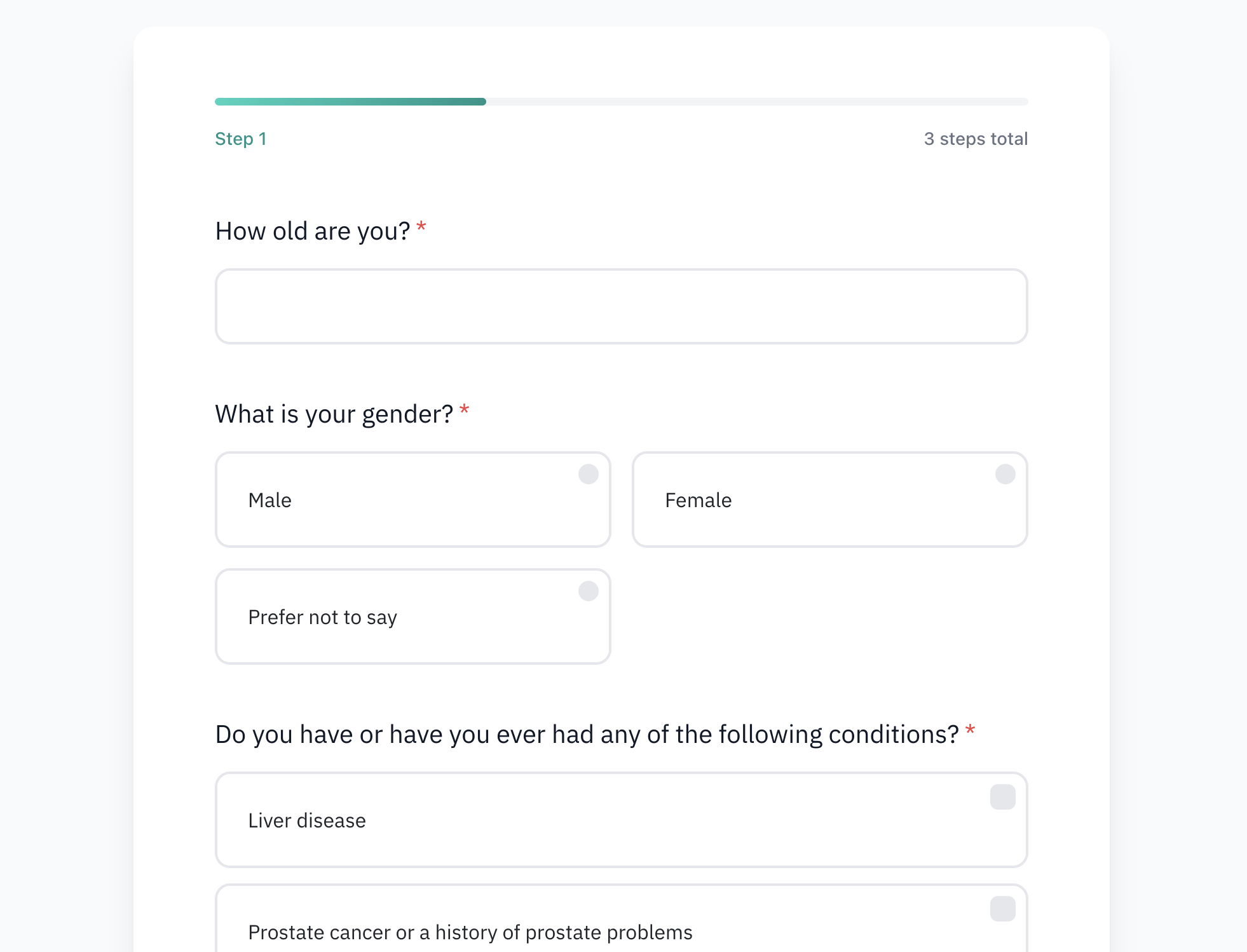Click the "3 steps total" text
This screenshot has width=1247, height=952.
pyautogui.click(x=975, y=139)
